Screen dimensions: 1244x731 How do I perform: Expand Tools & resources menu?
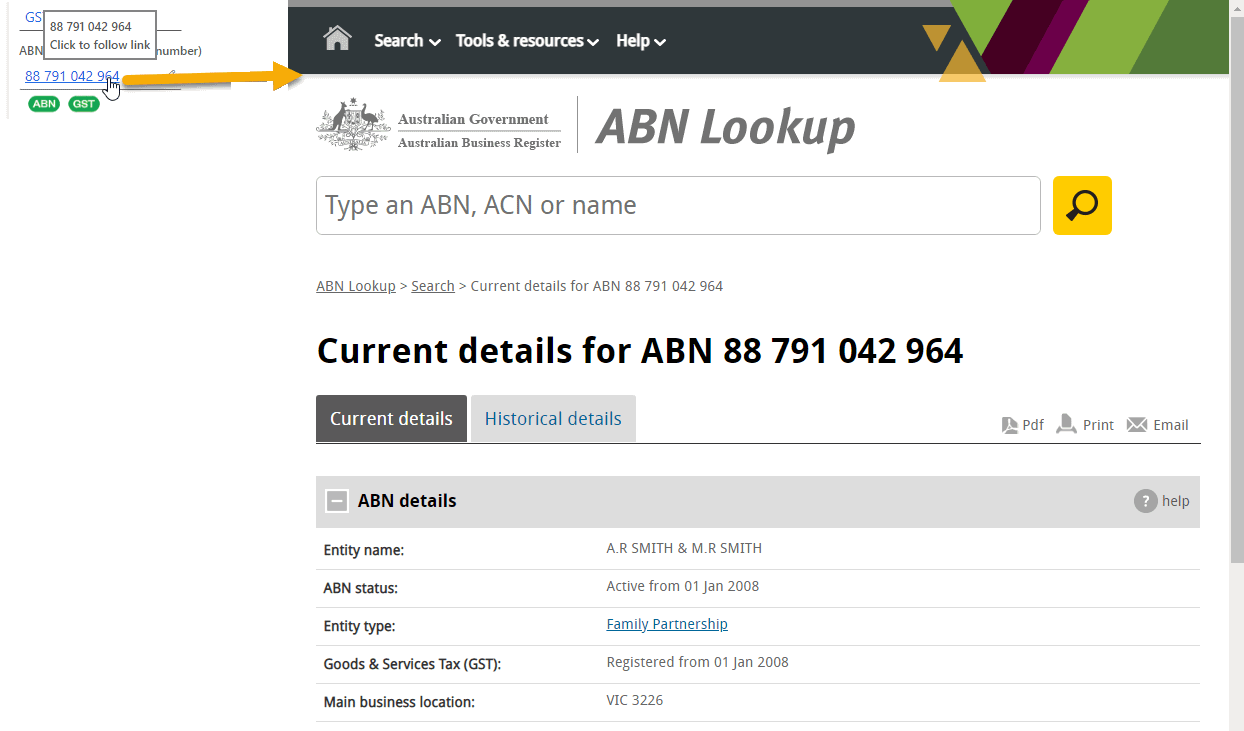point(527,41)
